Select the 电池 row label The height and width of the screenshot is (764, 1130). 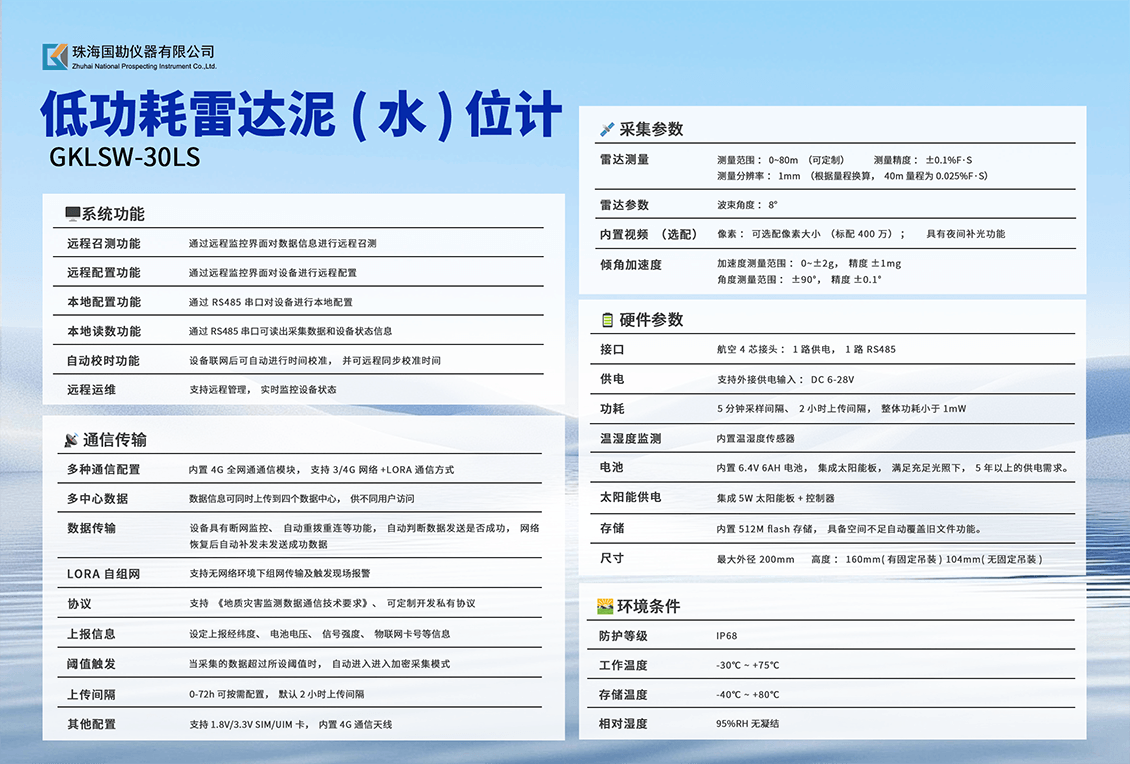click(x=612, y=467)
